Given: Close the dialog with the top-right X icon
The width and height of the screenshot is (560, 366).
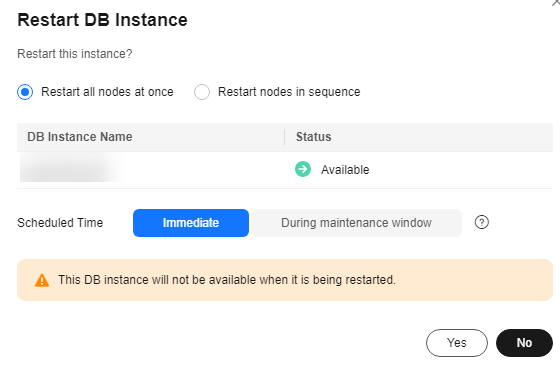Looking at the screenshot, I should [556, 3].
